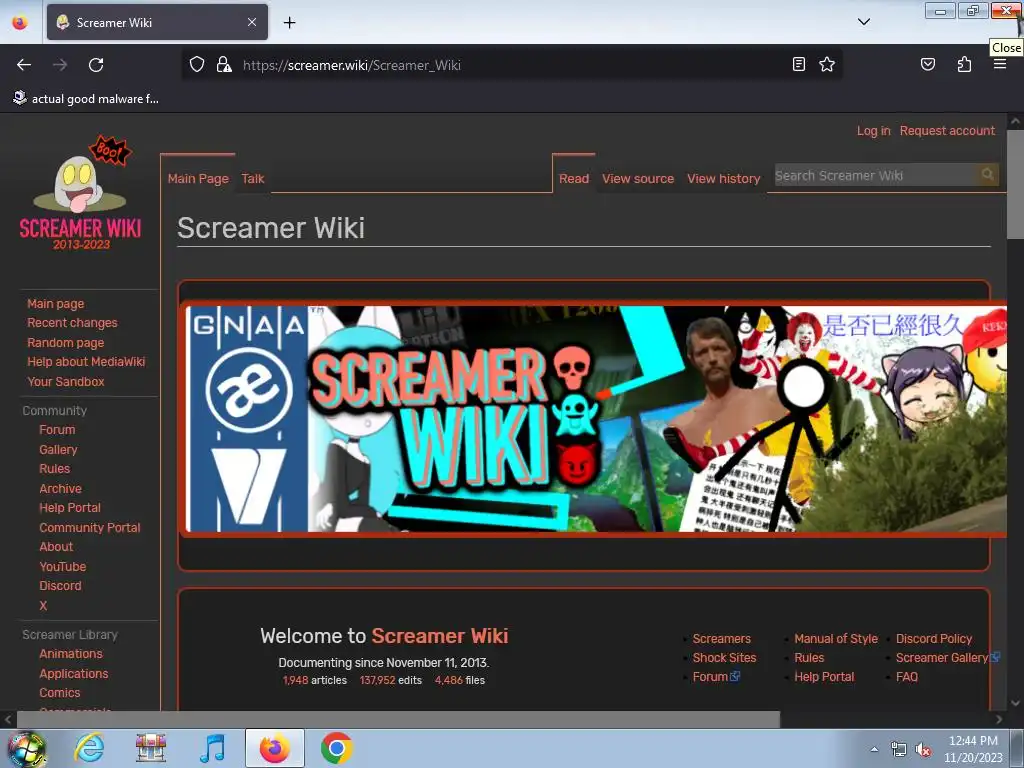Image resolution: width=1024 pixels, height=768 pixels.
Task: Bookmark this page with the star
Action: [827, 64]
